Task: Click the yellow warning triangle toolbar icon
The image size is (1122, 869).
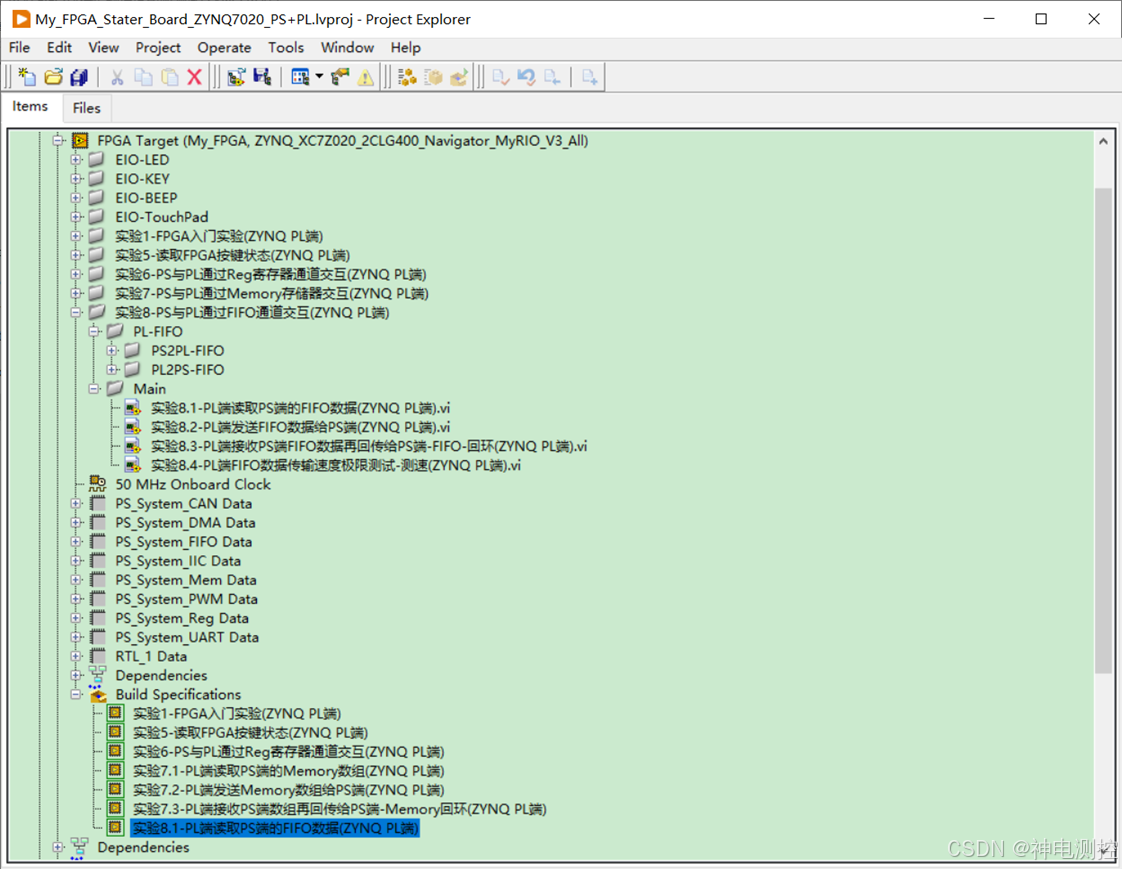Action: pyautogui.click(x=366, y=77)
